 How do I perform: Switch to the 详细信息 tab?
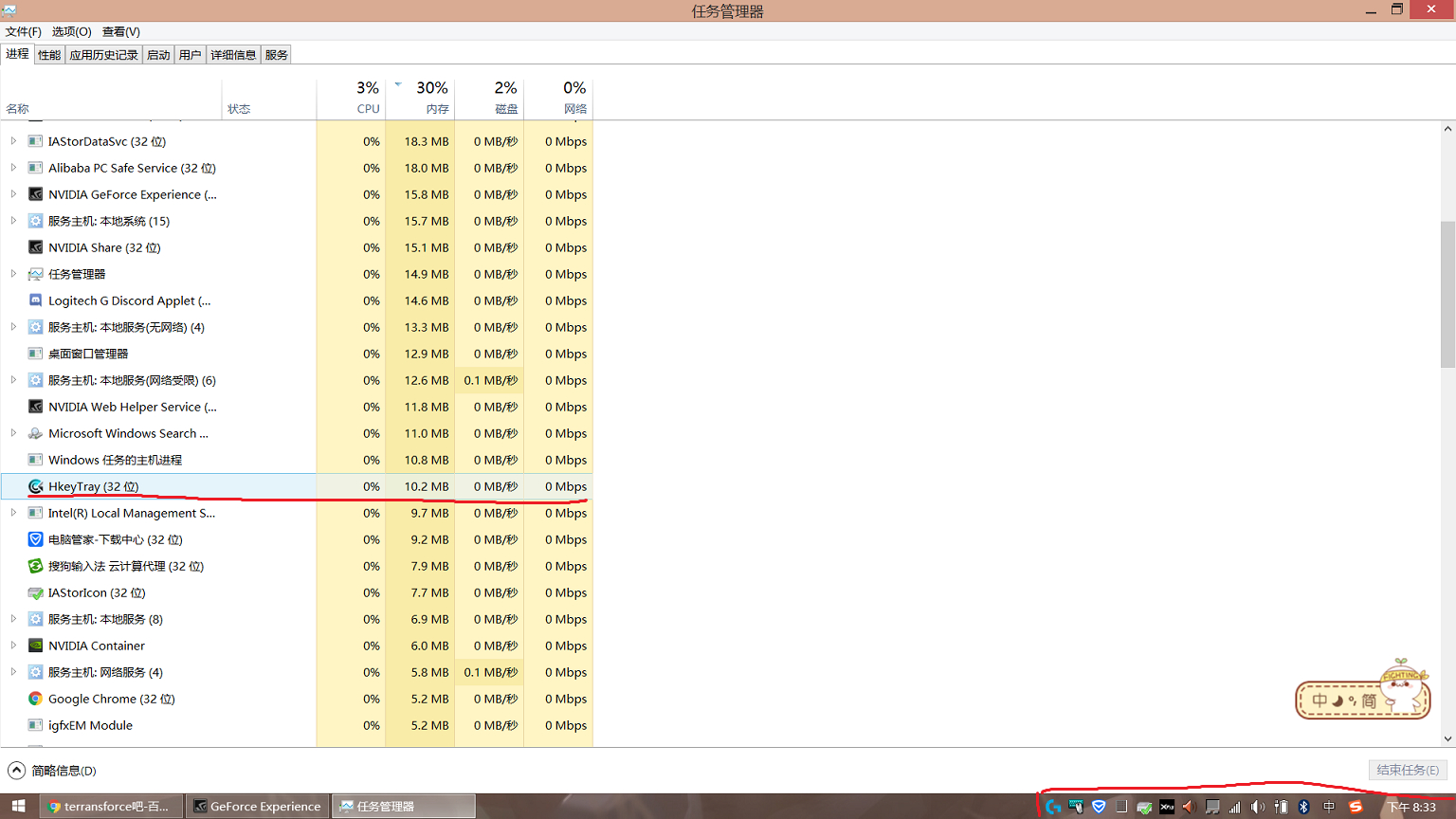pos(233,55)
